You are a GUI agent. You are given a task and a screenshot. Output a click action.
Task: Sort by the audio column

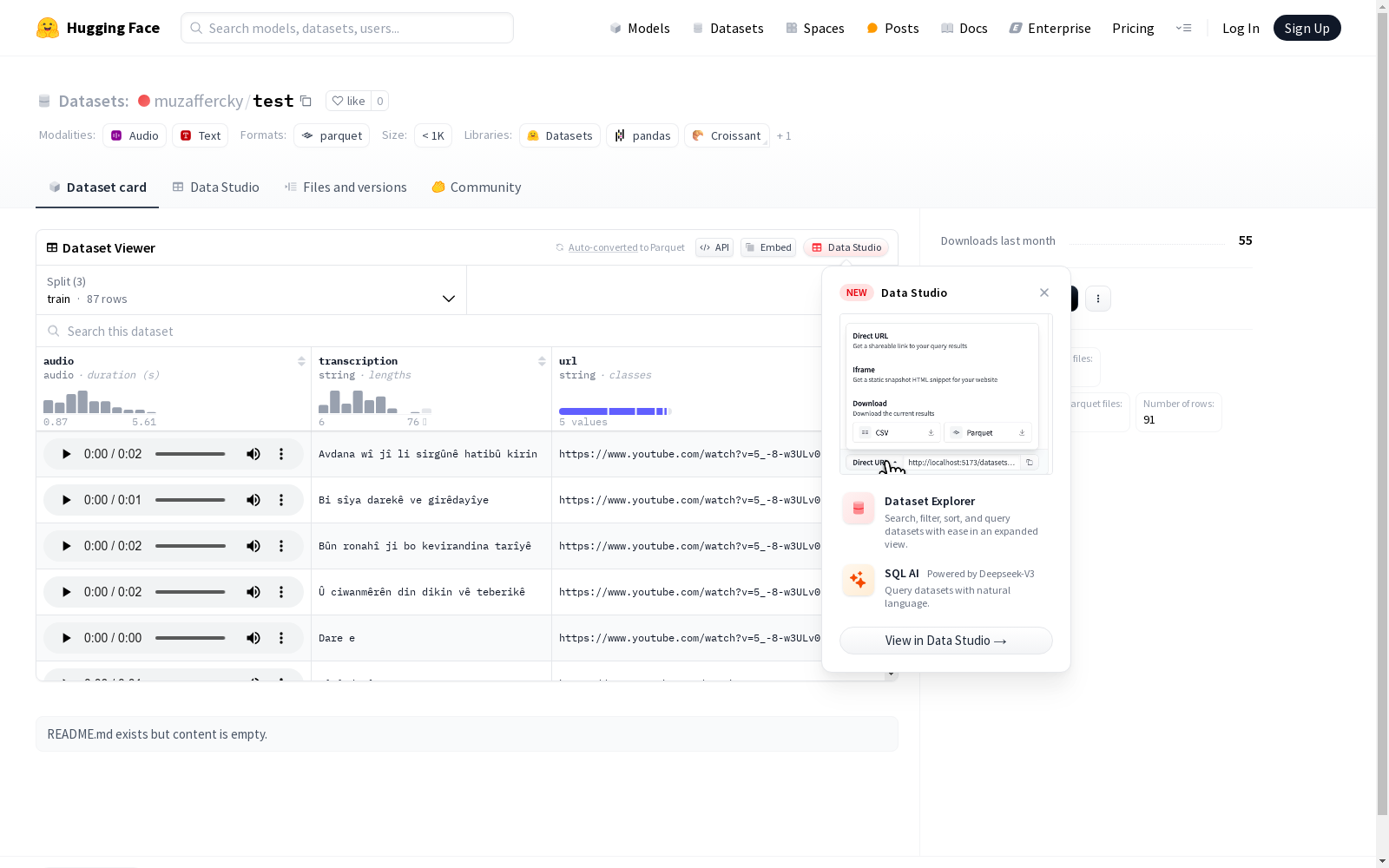301,361
